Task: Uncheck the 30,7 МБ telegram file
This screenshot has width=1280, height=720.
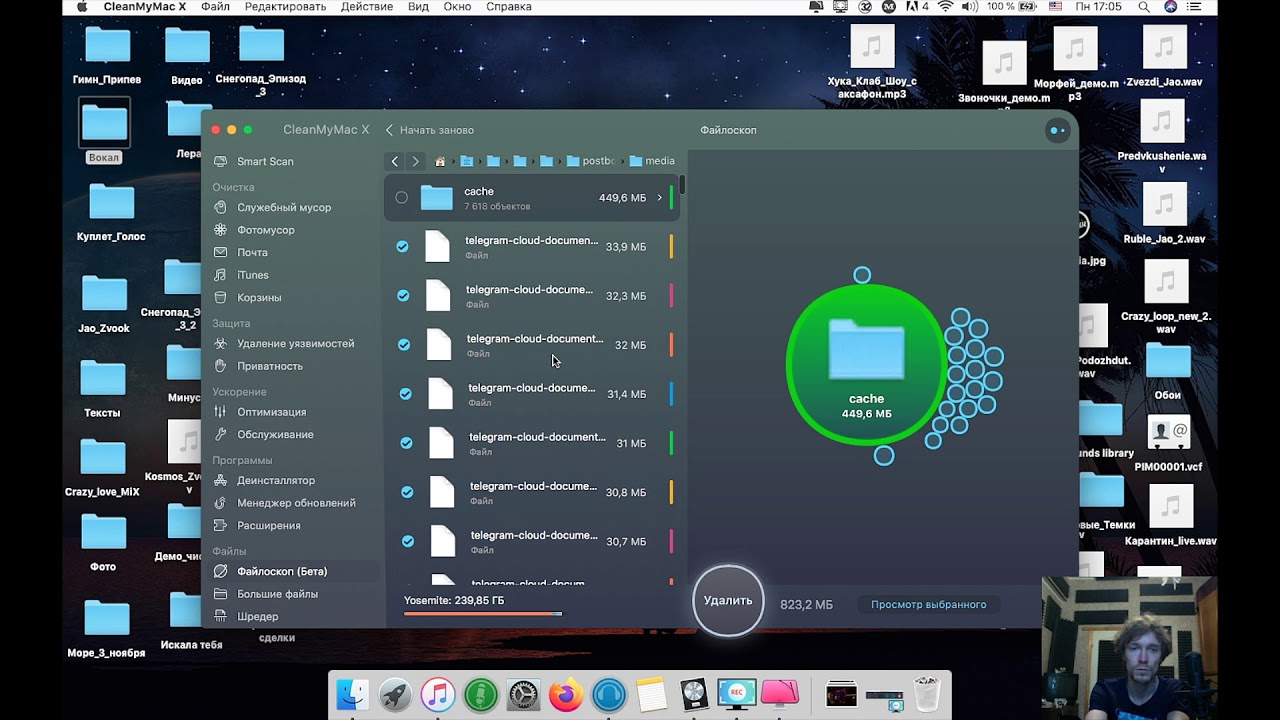Action: [x=408, y=541]
